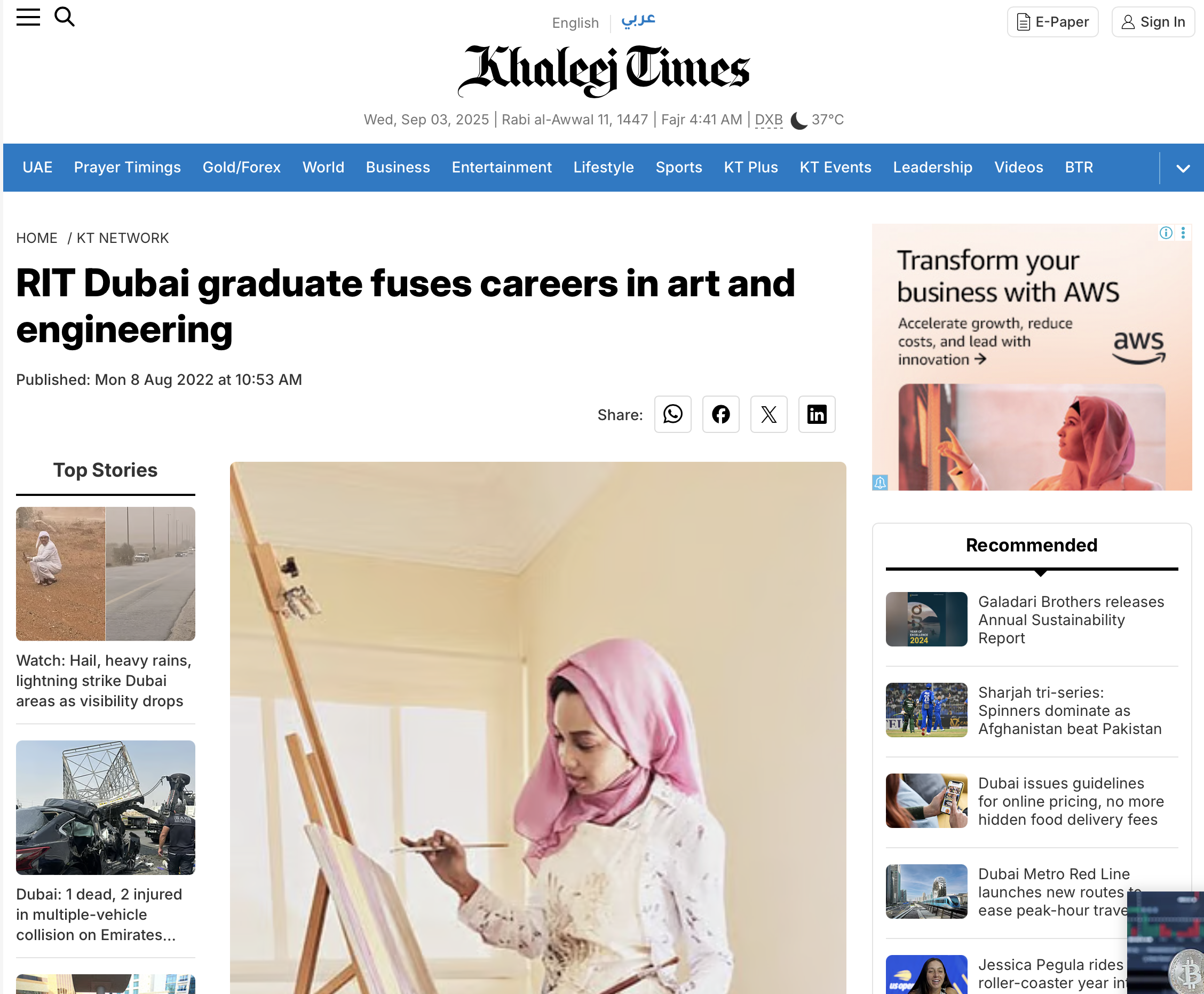Open DXB city weather selector

coord(769,120)
